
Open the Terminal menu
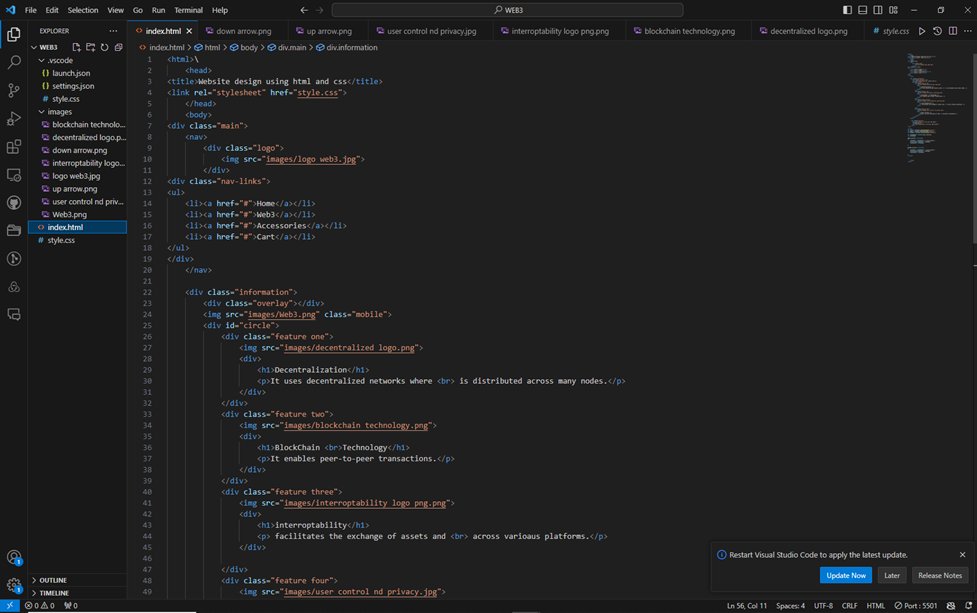(x=188, y=10)
